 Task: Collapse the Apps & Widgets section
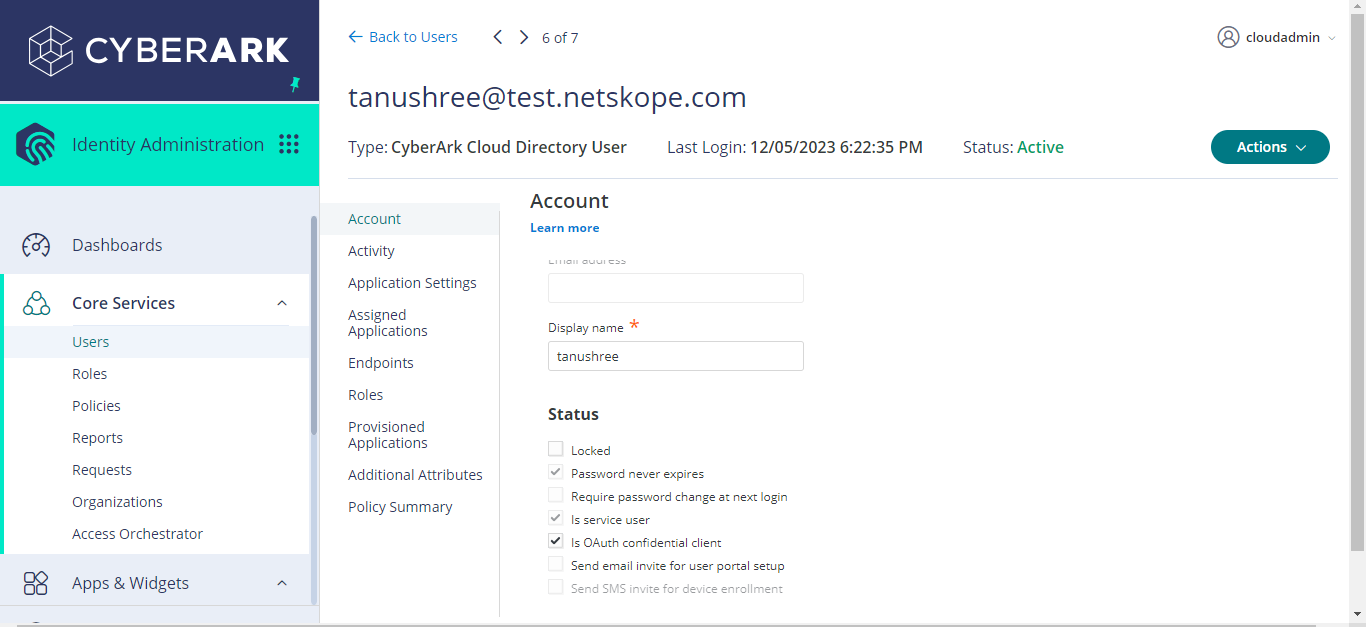pos(282,583)
